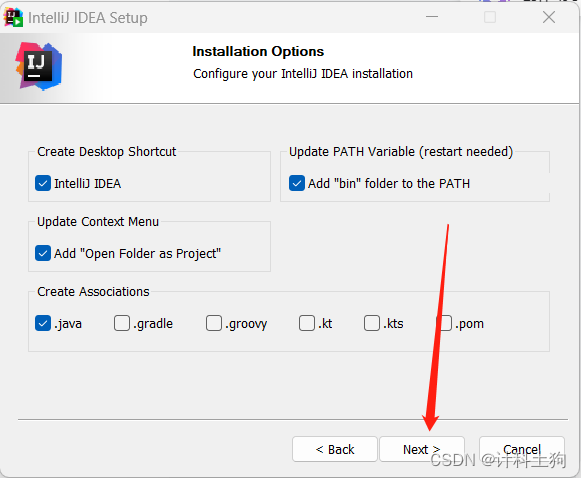Cancel the IntelliJ IDEA installation

(522, 449)
